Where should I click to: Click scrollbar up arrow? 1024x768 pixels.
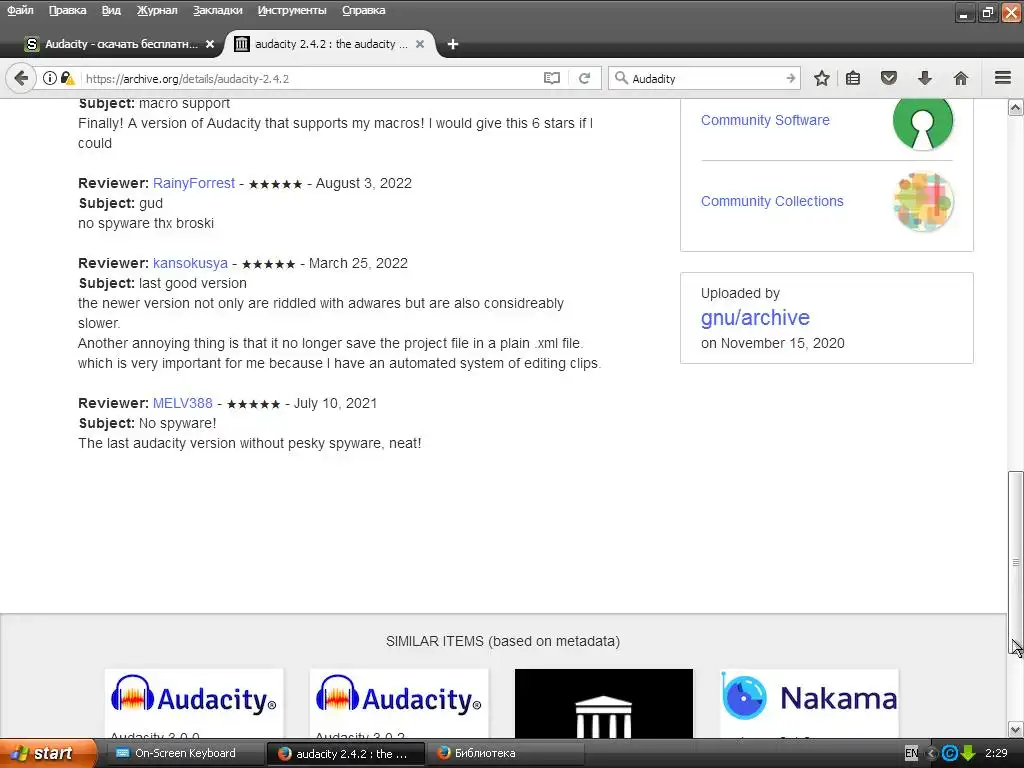(x=1016, y=107)
